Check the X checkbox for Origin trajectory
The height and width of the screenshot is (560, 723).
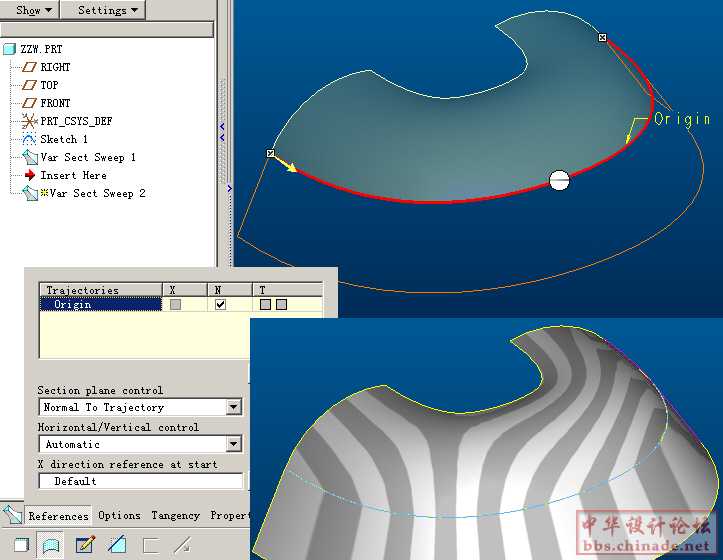[176, 304]
